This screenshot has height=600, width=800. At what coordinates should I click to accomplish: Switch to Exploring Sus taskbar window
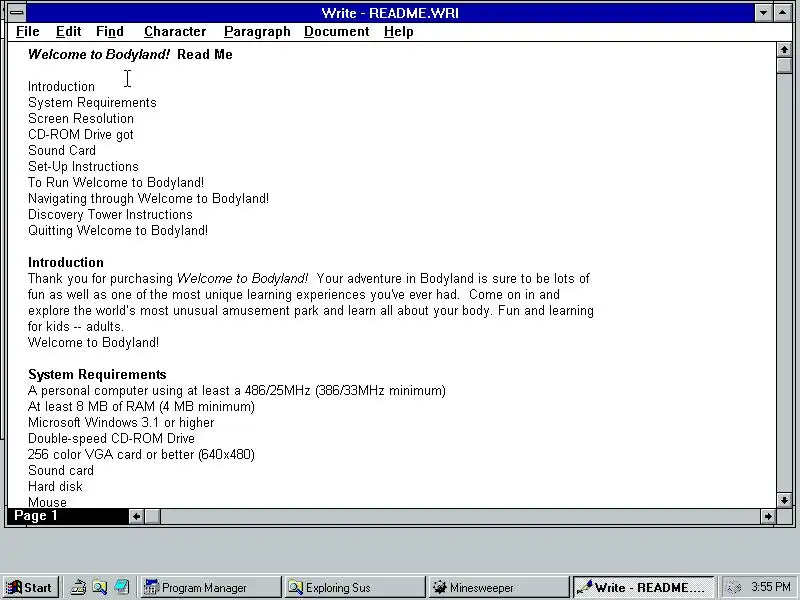354,588
